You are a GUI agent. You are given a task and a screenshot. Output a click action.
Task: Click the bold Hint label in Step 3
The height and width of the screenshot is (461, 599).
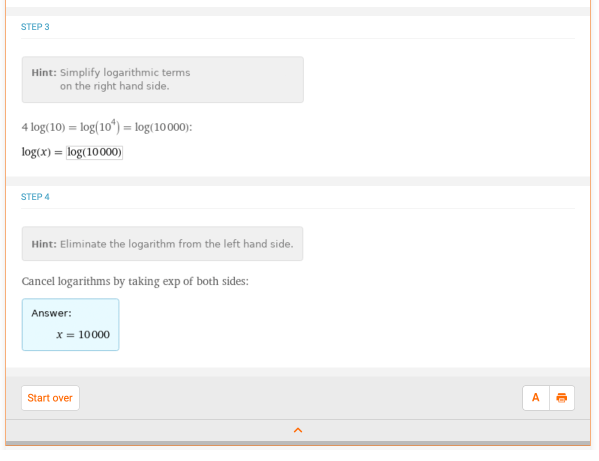coord(44,73)
